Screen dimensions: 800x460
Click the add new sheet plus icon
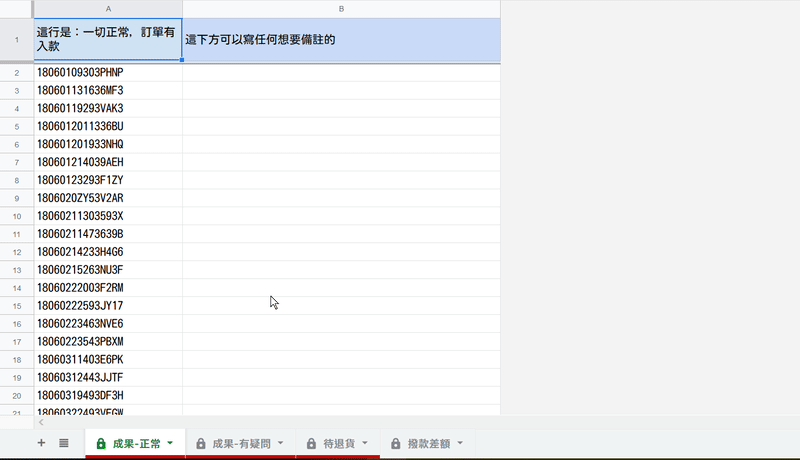point(41,443)
